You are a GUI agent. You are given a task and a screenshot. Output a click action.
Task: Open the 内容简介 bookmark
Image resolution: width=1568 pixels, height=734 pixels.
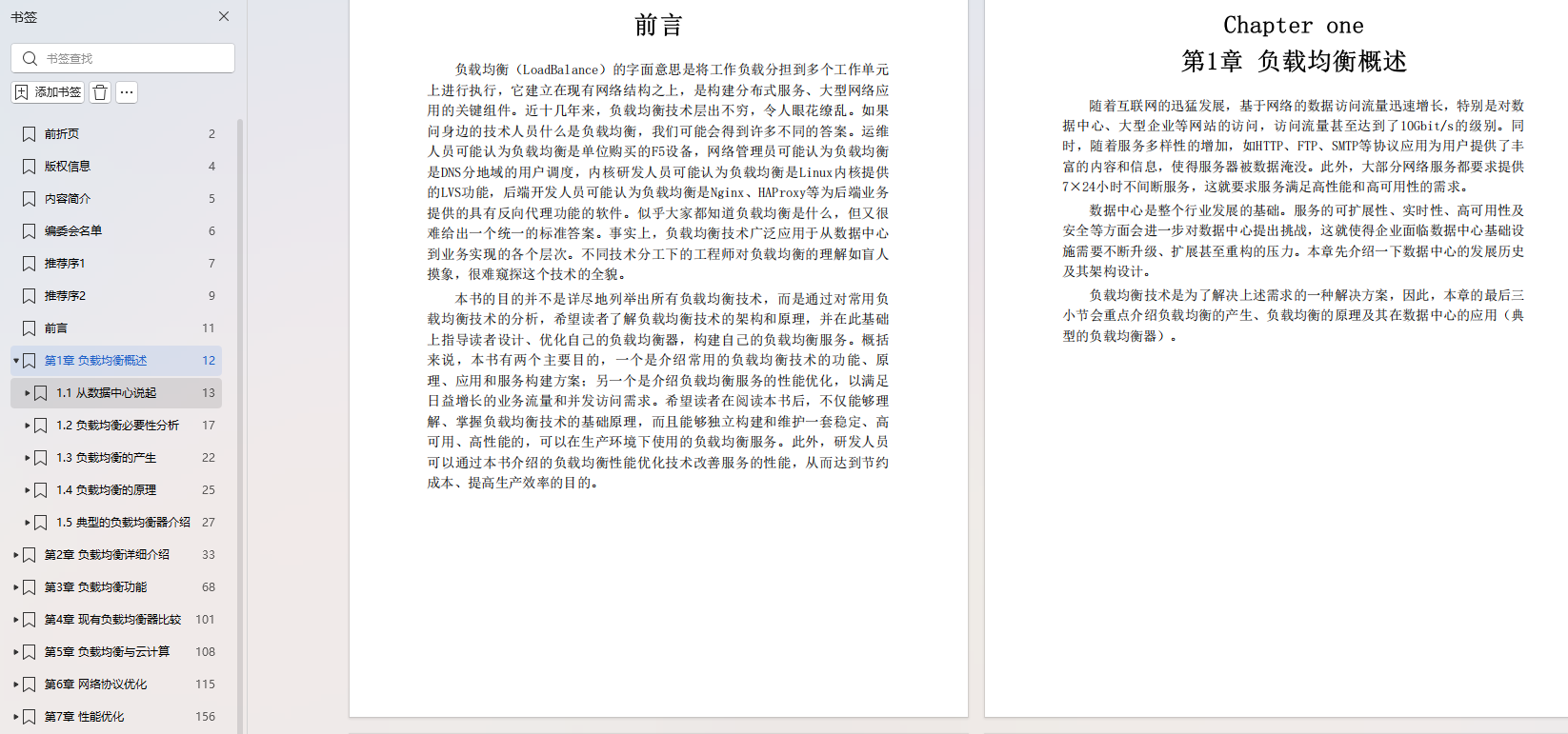(x=68, y=199)
